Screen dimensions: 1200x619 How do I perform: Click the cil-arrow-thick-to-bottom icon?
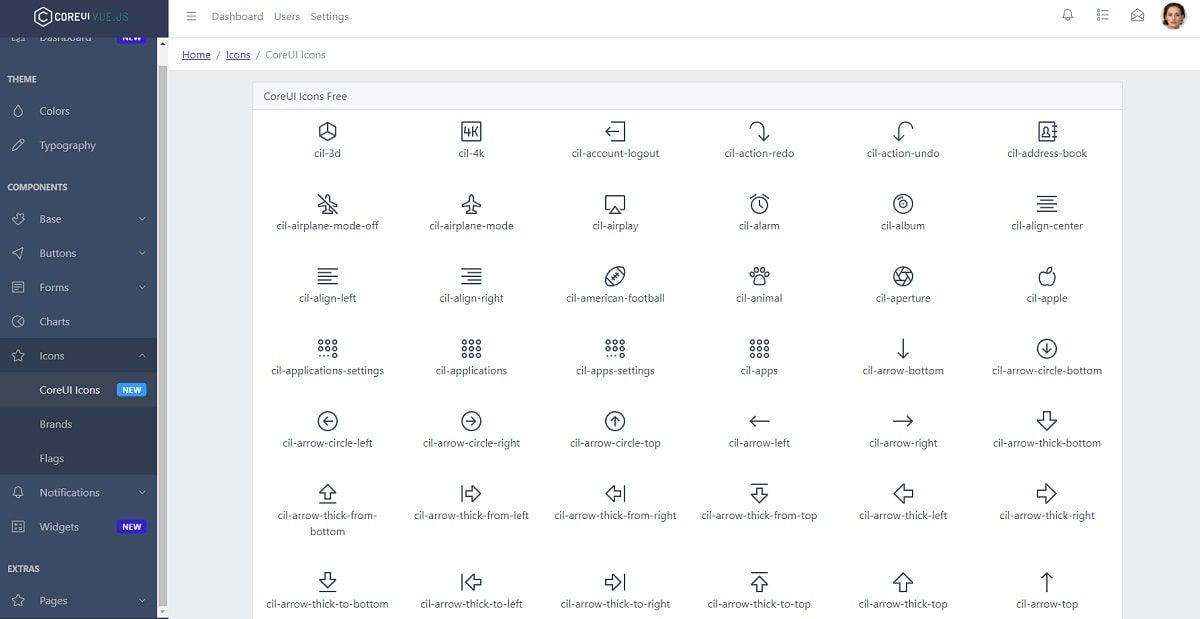coord(327,581)
